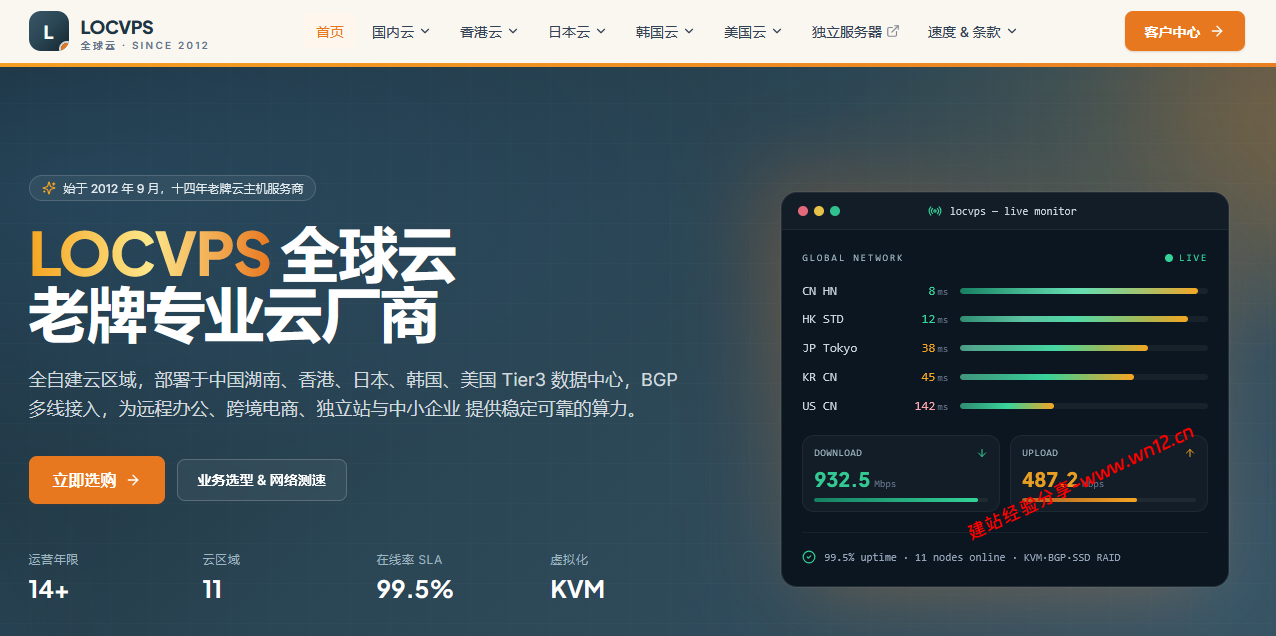Open the 香港云 menu
The width and height of the screenshot is (1276, 636).
coord(489,32)
